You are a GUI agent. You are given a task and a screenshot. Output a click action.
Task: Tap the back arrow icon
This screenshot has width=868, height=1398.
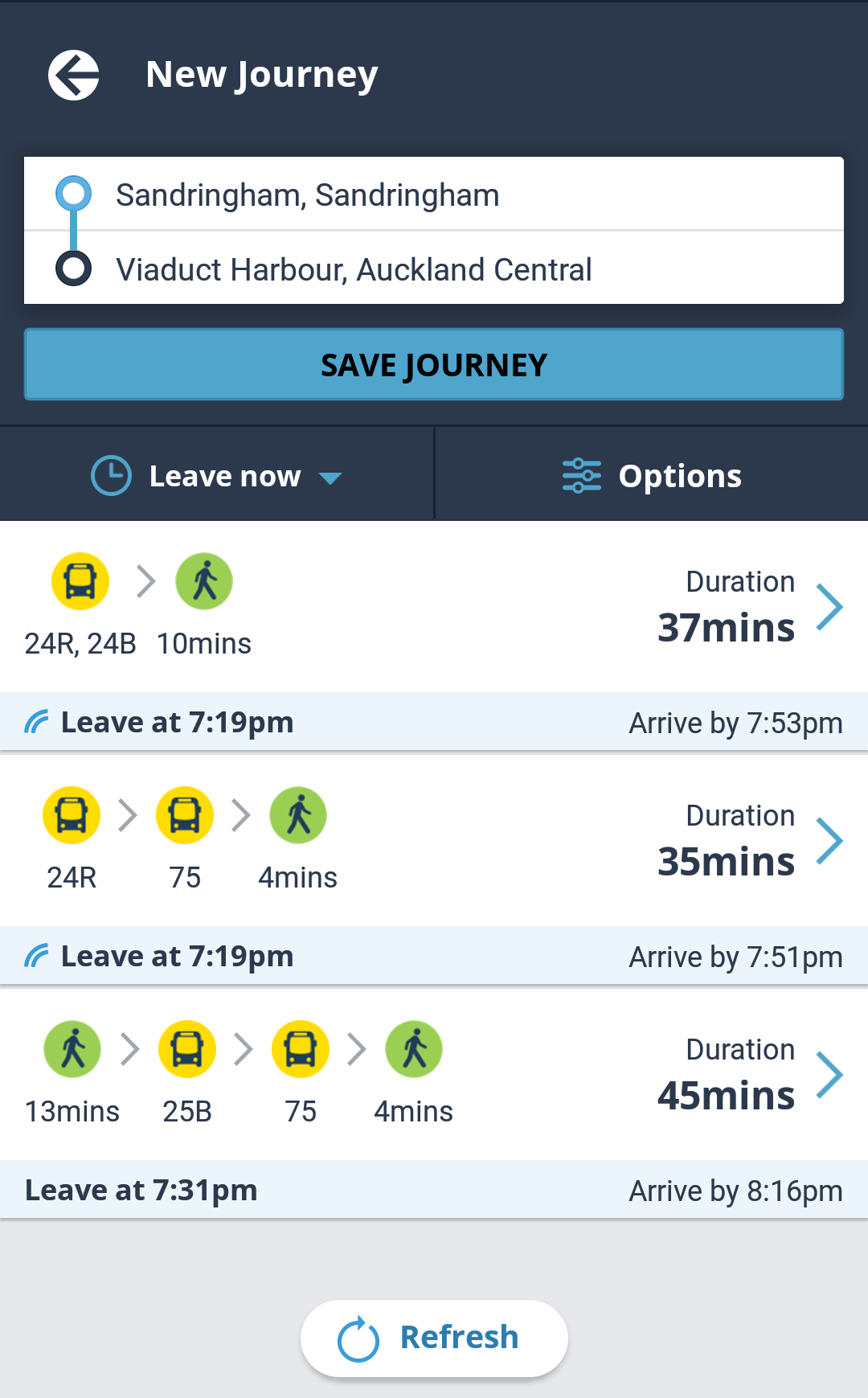[73, 76]
